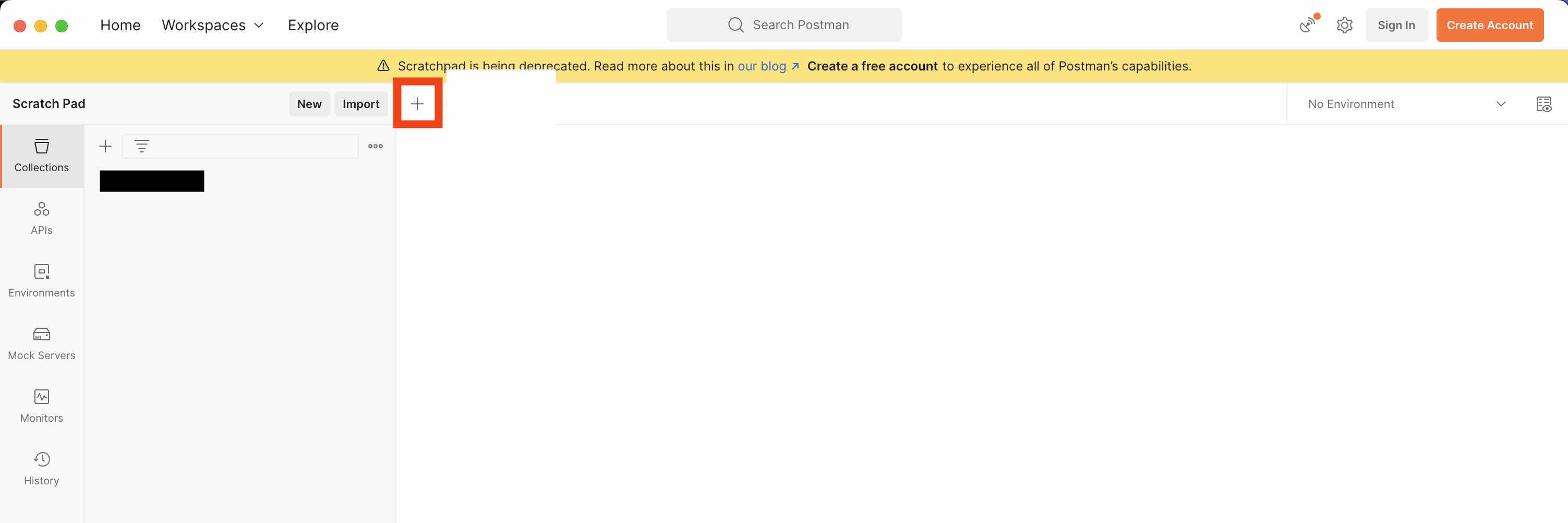Expand the Workspaces menu
This screenshot has width=1568, height=523.
pyautogui.click(x=213, y=25)
